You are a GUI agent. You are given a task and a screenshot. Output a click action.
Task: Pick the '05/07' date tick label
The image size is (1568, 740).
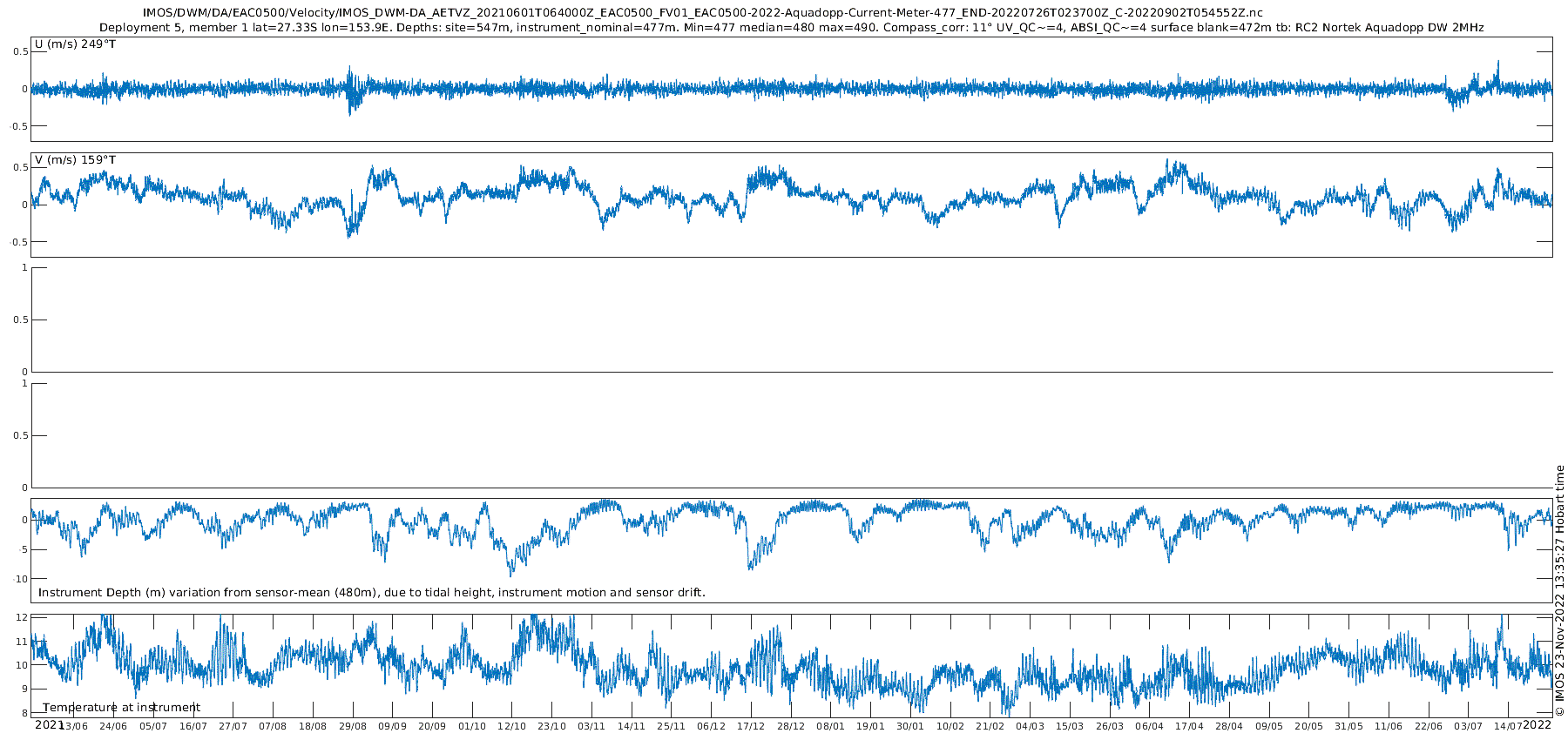point(153,726)
